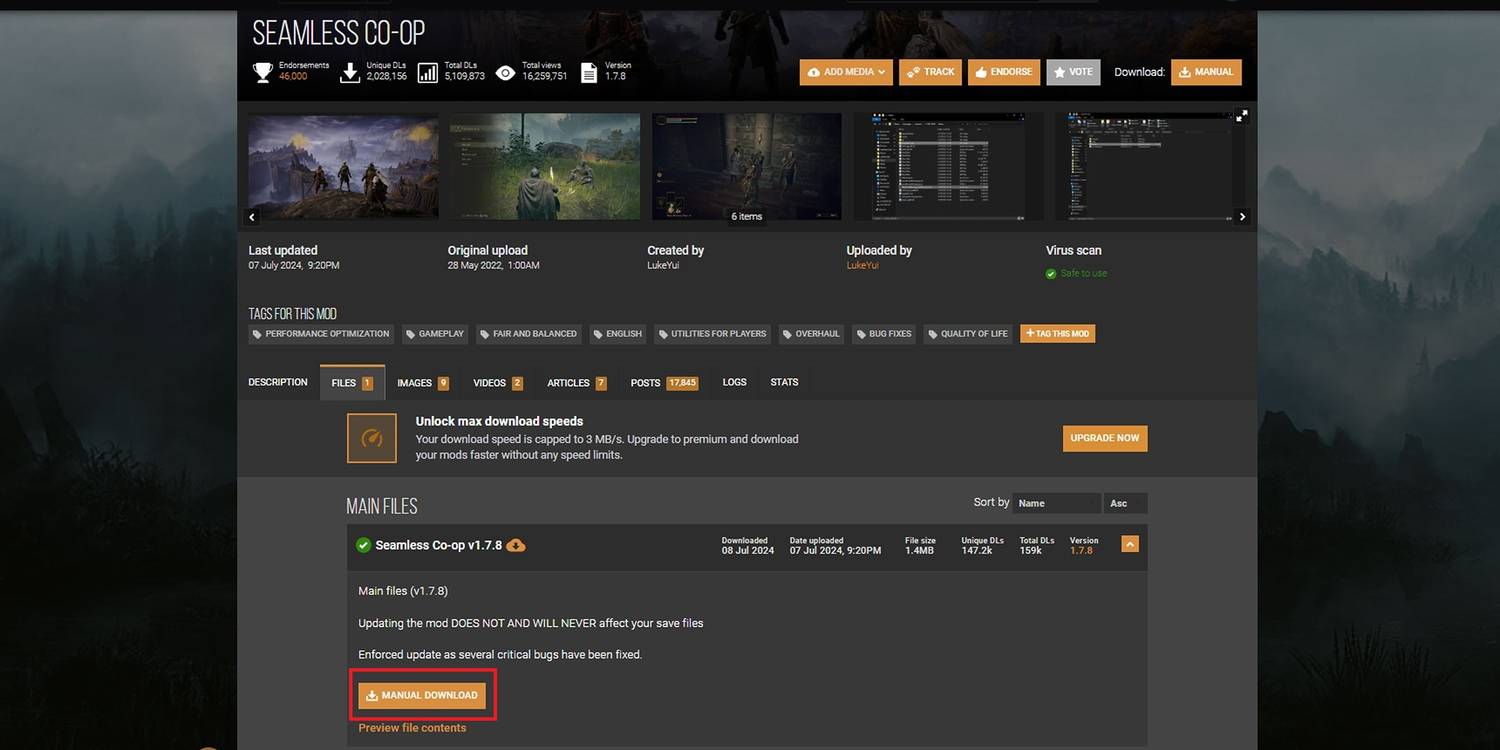Viewport: 1500px width, 750px height.
Task: Collapse the Seamless Co-op v1.7.8 file entry
Action: point(1130,544)
